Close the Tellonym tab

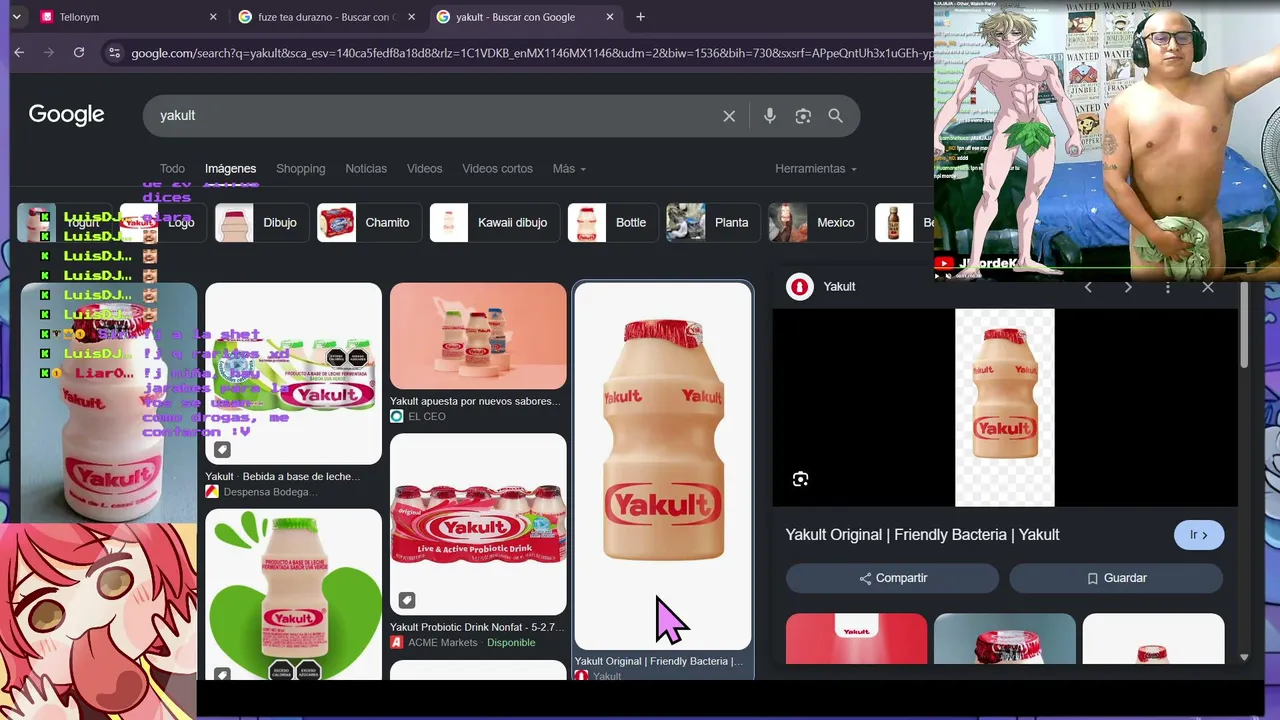point(213,17)
